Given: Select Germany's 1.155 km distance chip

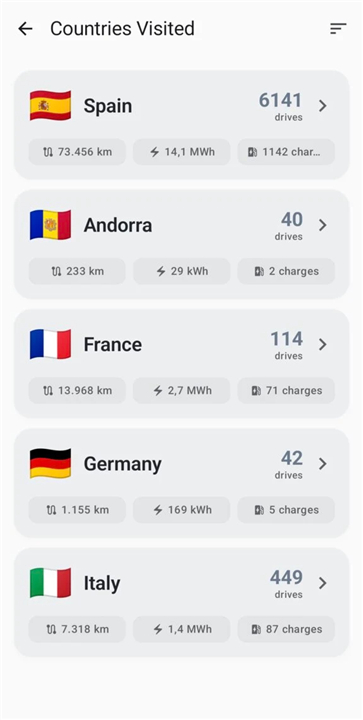Looking at the screenshot, I should tap(77, 510).
